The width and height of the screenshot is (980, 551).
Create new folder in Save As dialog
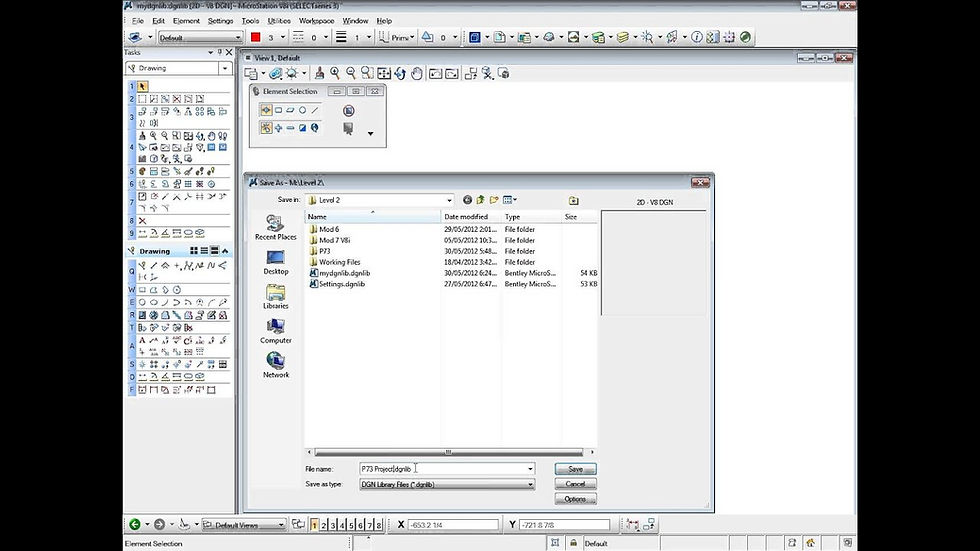(494, 200)
